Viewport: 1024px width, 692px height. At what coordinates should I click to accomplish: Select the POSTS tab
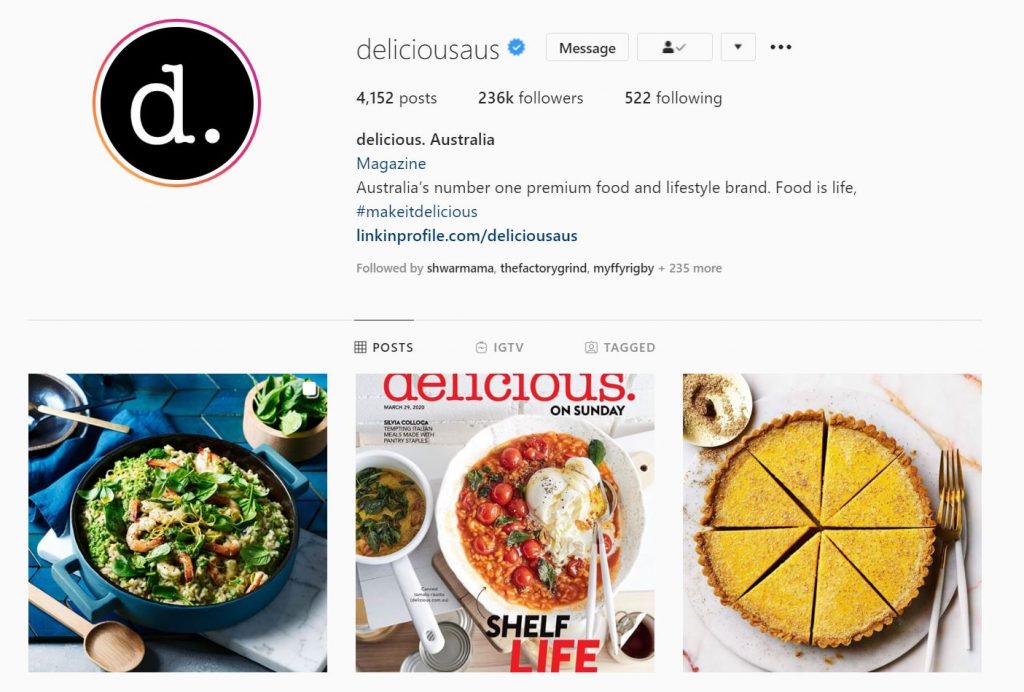click(x=384, y=347)
